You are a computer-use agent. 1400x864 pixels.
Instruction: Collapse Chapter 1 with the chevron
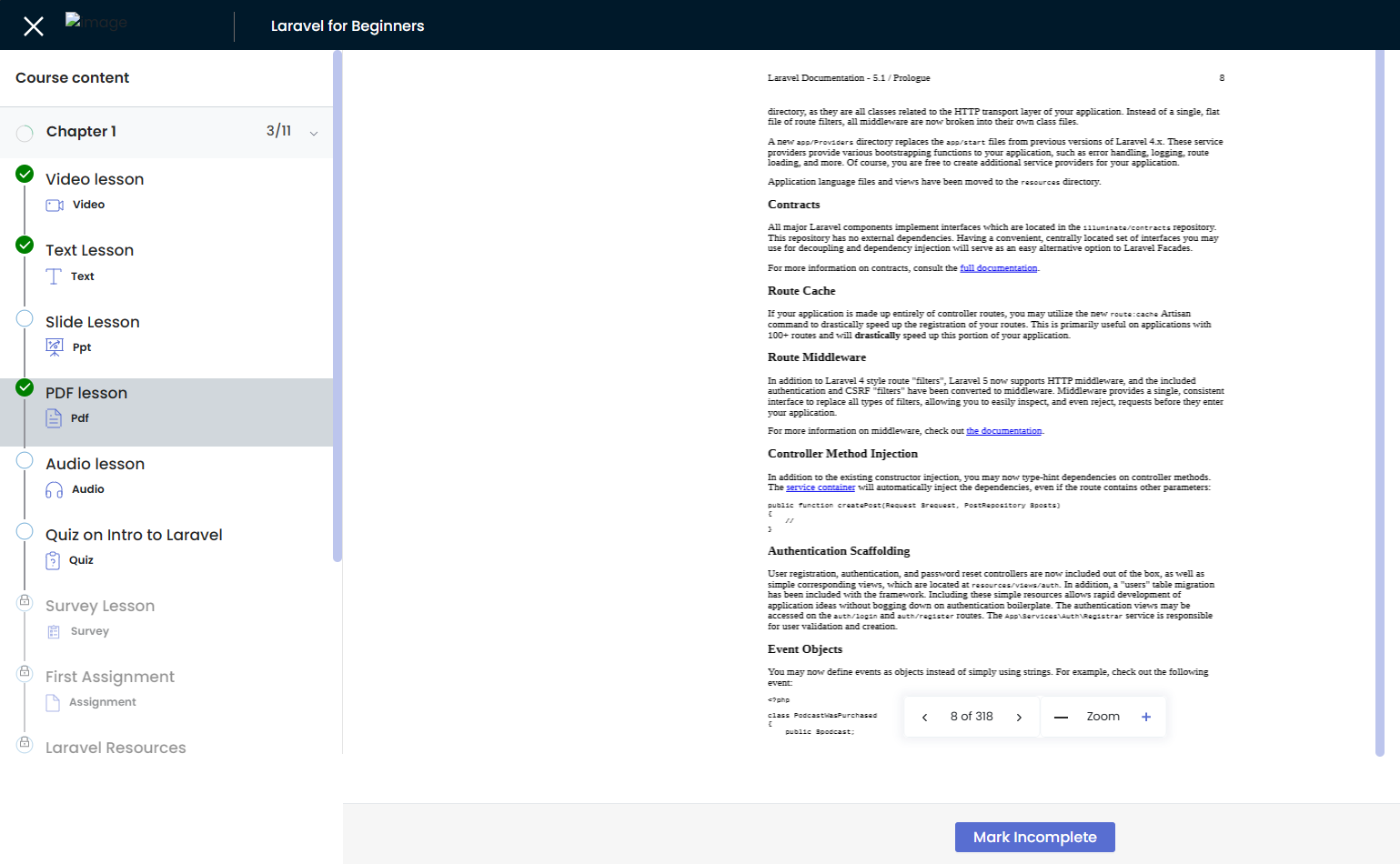click(314, 134)
